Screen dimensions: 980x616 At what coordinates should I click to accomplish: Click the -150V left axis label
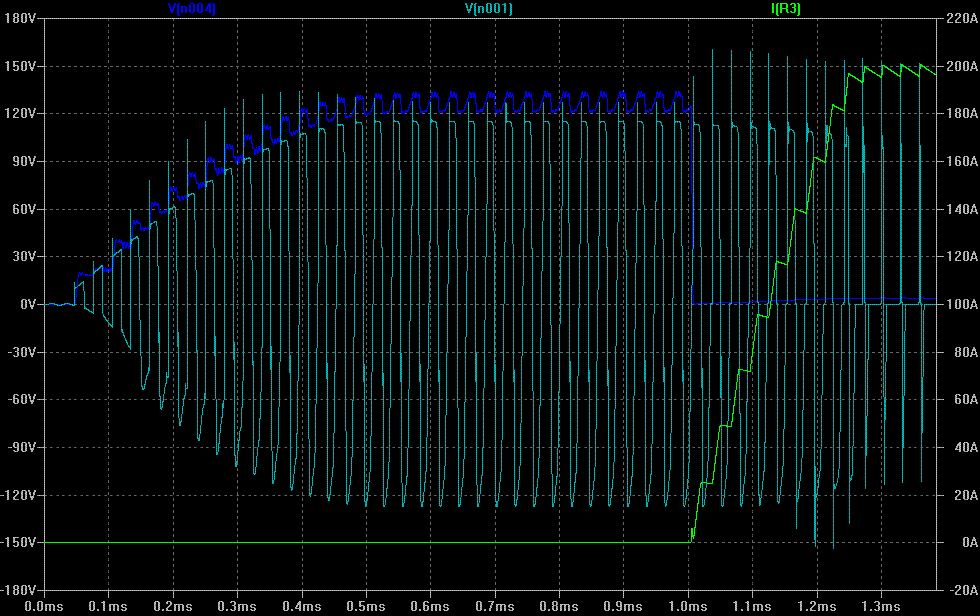(18, 543)
